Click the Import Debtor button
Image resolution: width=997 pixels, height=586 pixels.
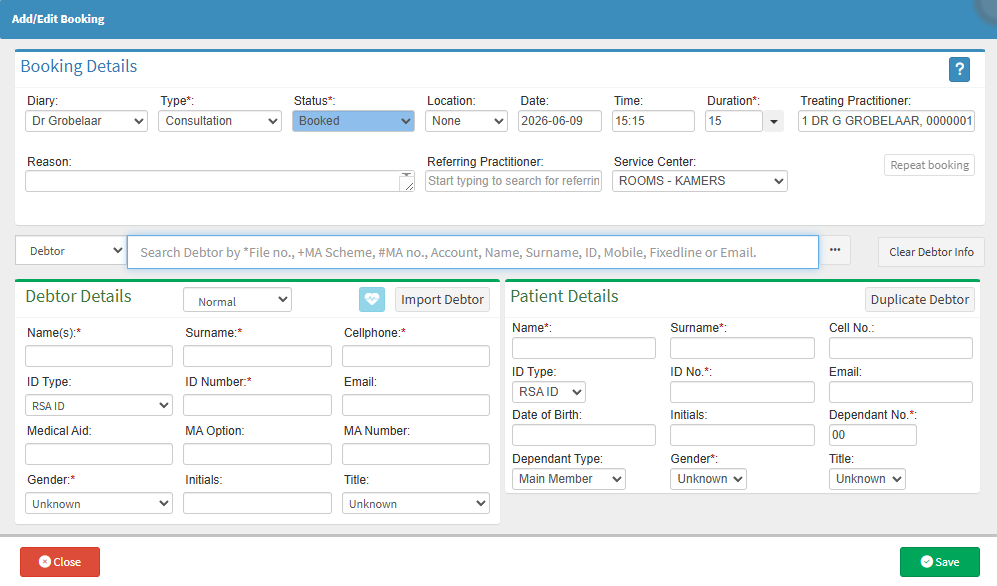pyautogui.click(x=442, y=299)
